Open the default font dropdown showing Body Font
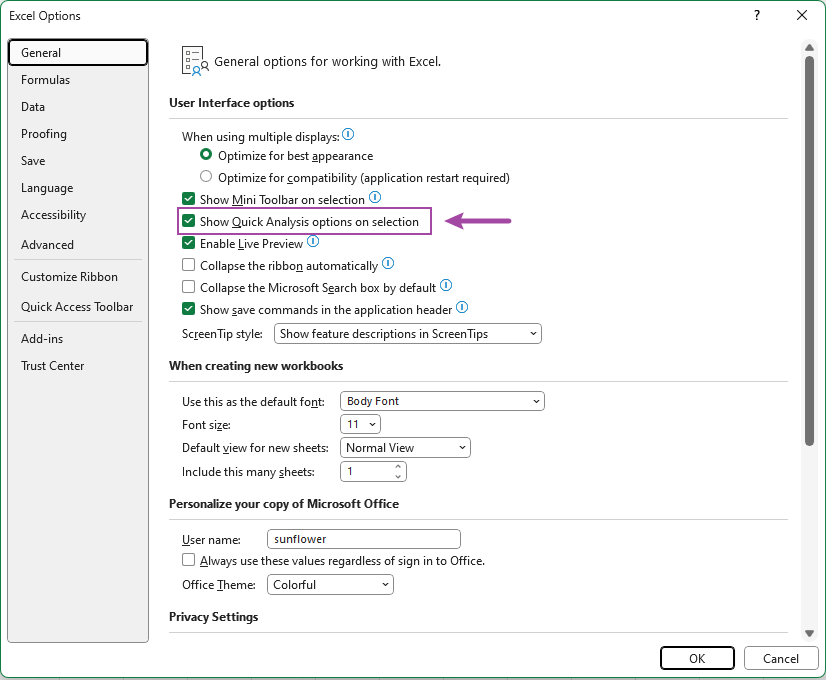This screenshot has height=680, width=826. coord(536,400)
